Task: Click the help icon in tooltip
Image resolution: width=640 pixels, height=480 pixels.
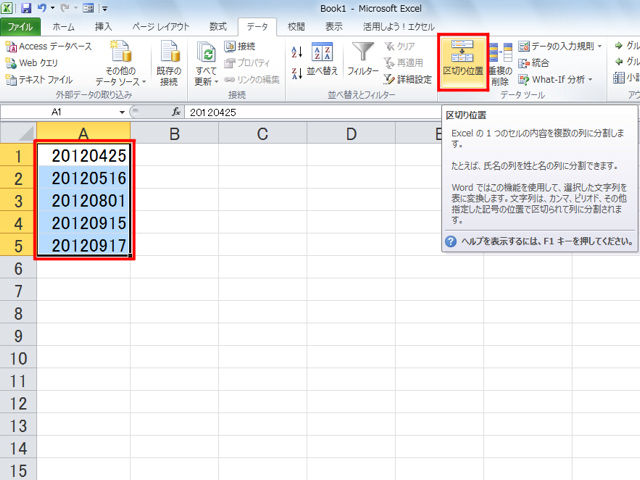Action: click(x=451, y=241)
